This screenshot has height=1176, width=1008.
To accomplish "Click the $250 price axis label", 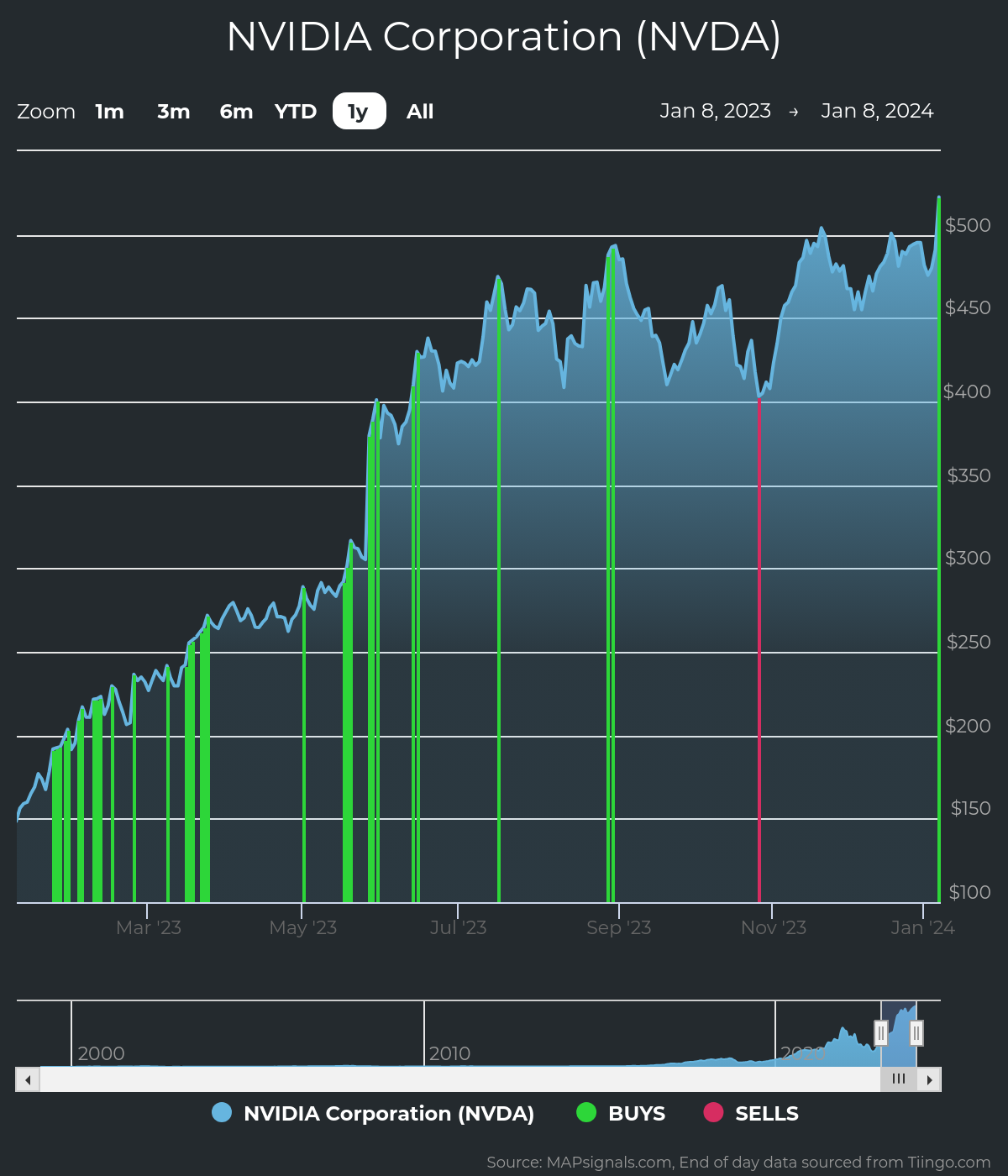I will (969, 642).
